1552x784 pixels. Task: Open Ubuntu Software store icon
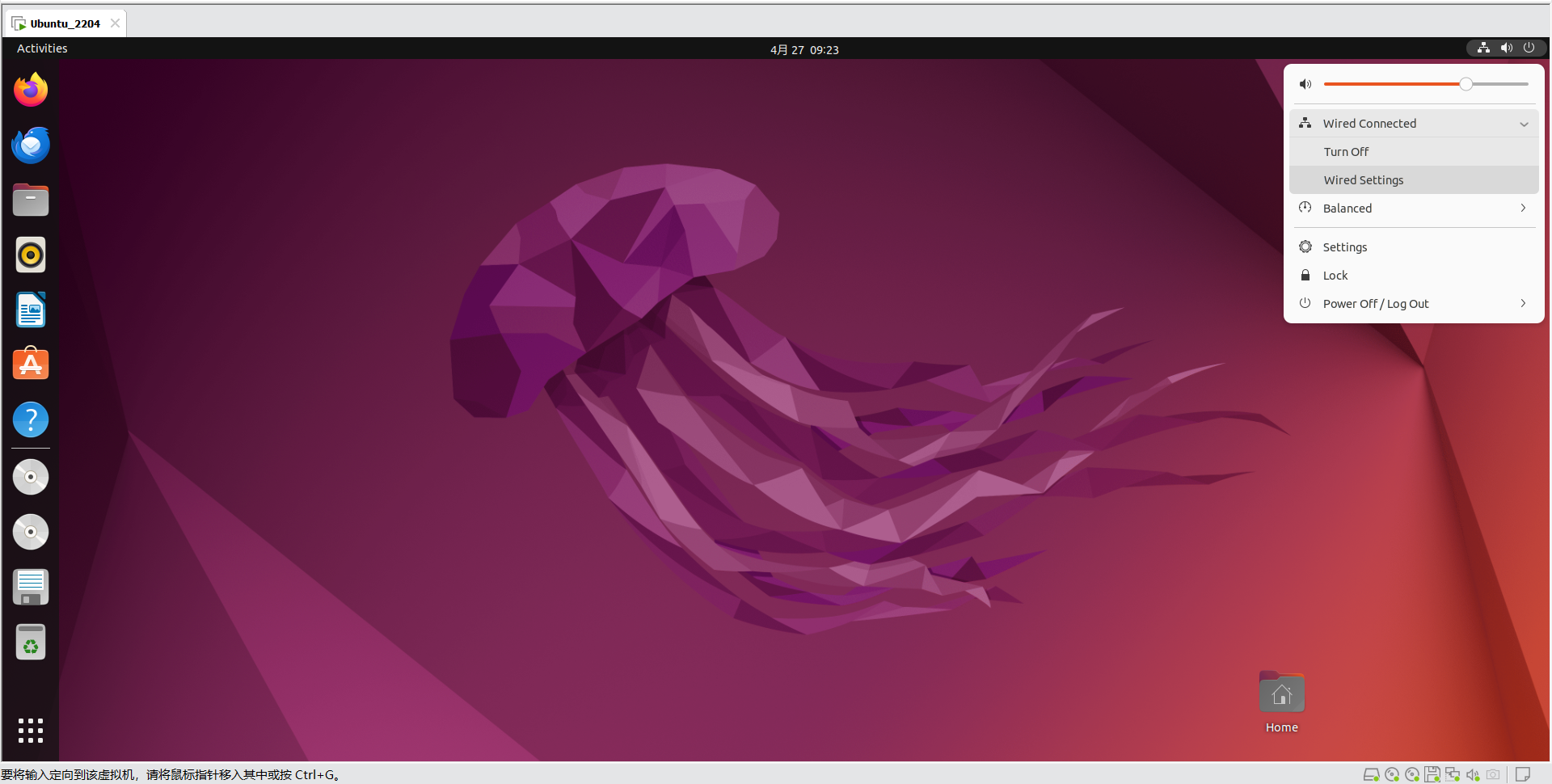(x=31, y=365)
